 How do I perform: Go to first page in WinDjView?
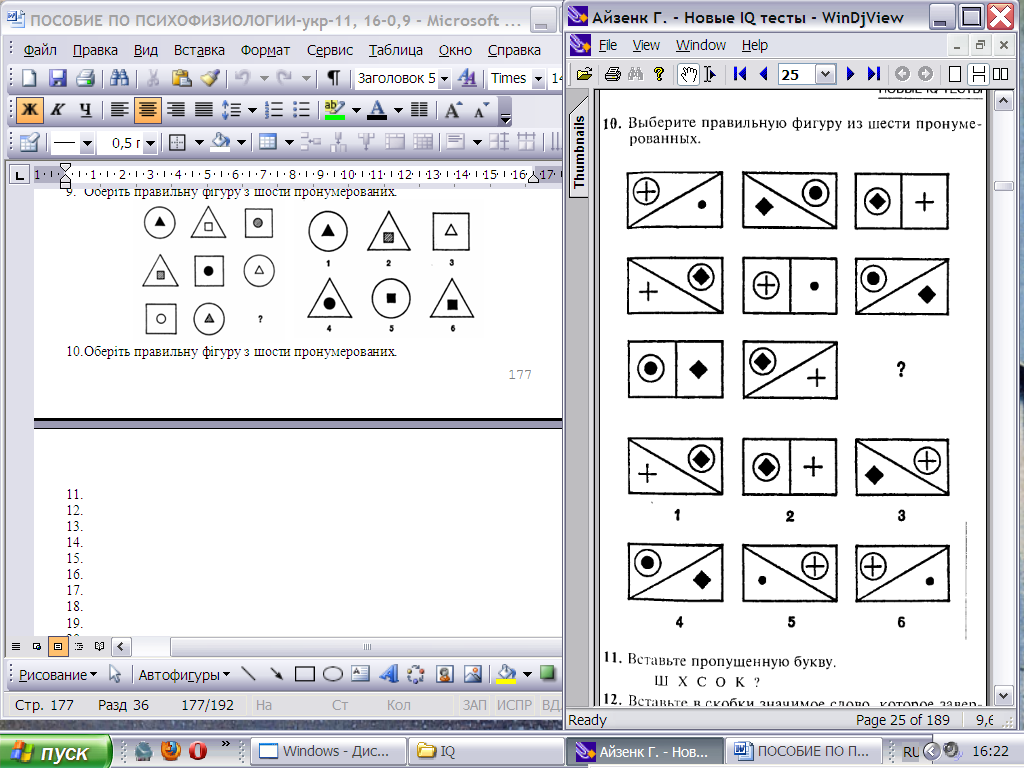[x=740, y=74]
